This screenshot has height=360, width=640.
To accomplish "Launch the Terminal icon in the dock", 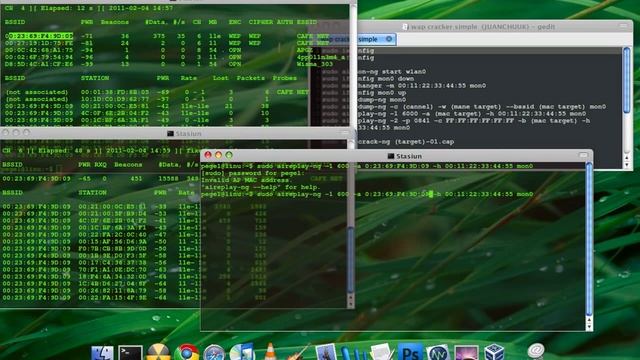I will click(x=130, y=353).
